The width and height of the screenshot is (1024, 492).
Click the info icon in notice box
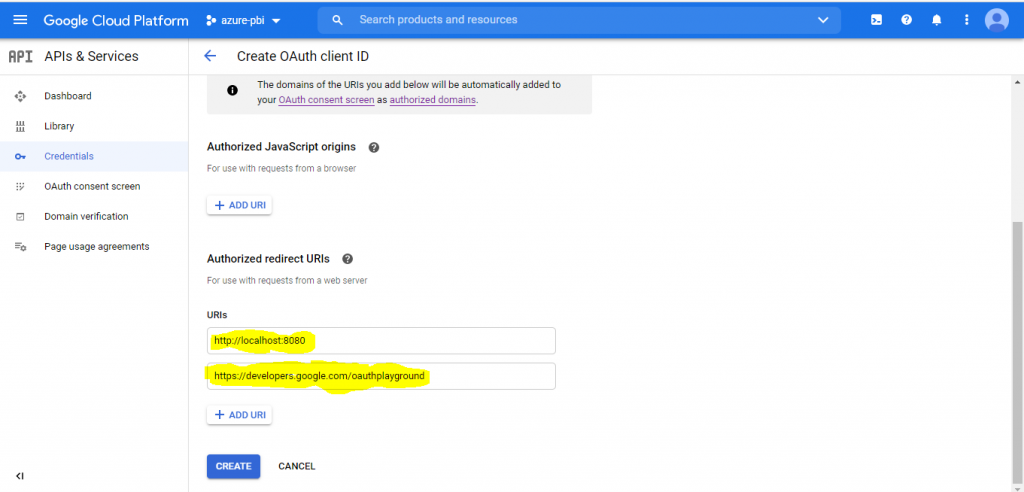(x=232, y=90)
